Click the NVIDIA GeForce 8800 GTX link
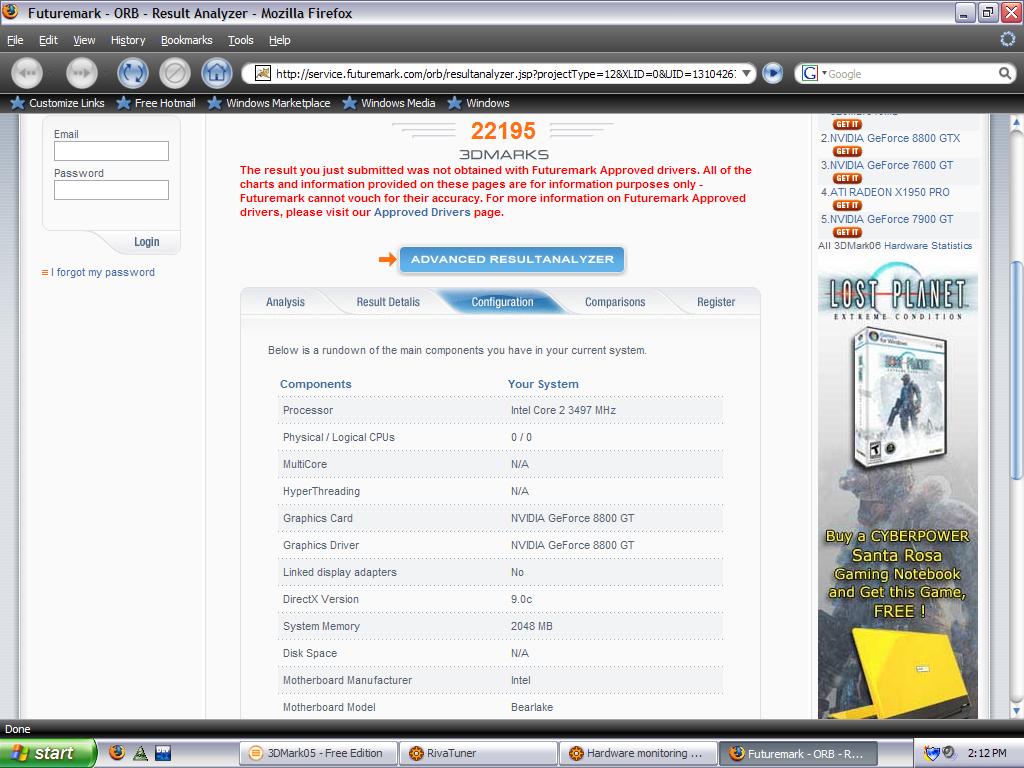 point(895,138)
